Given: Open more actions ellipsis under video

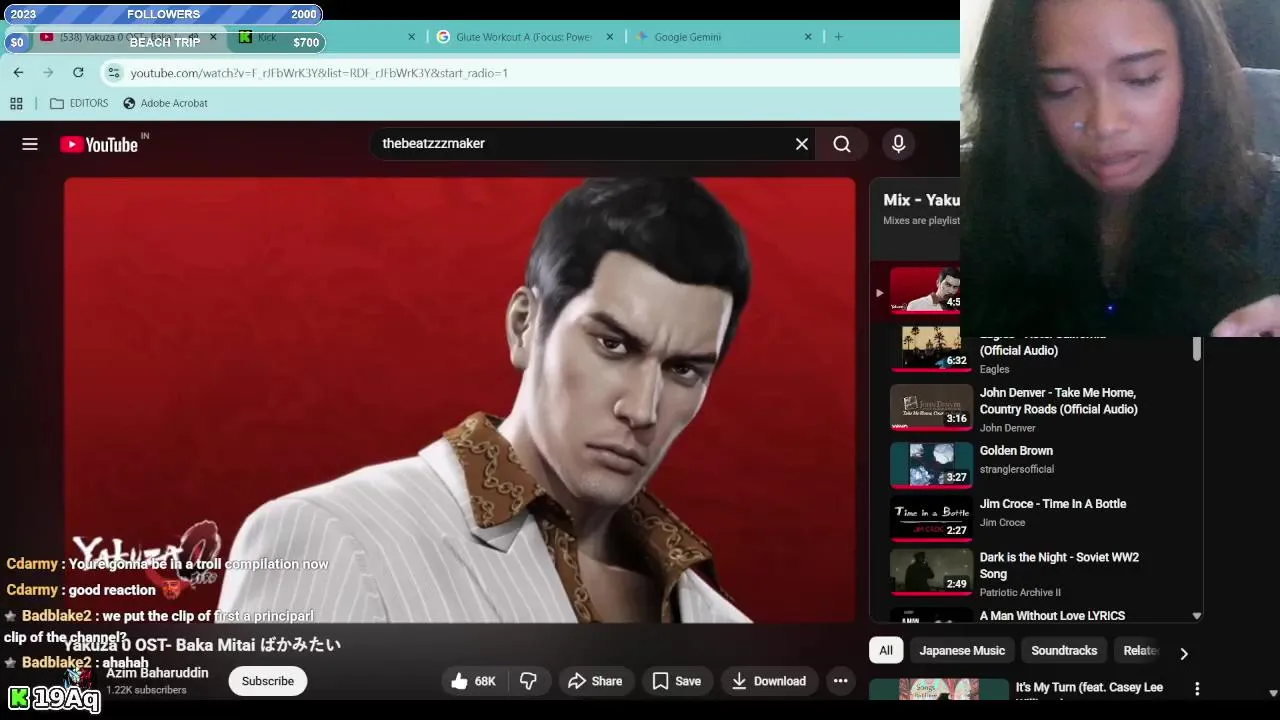Looking at the screenshot, I should (x=841, y=681).
